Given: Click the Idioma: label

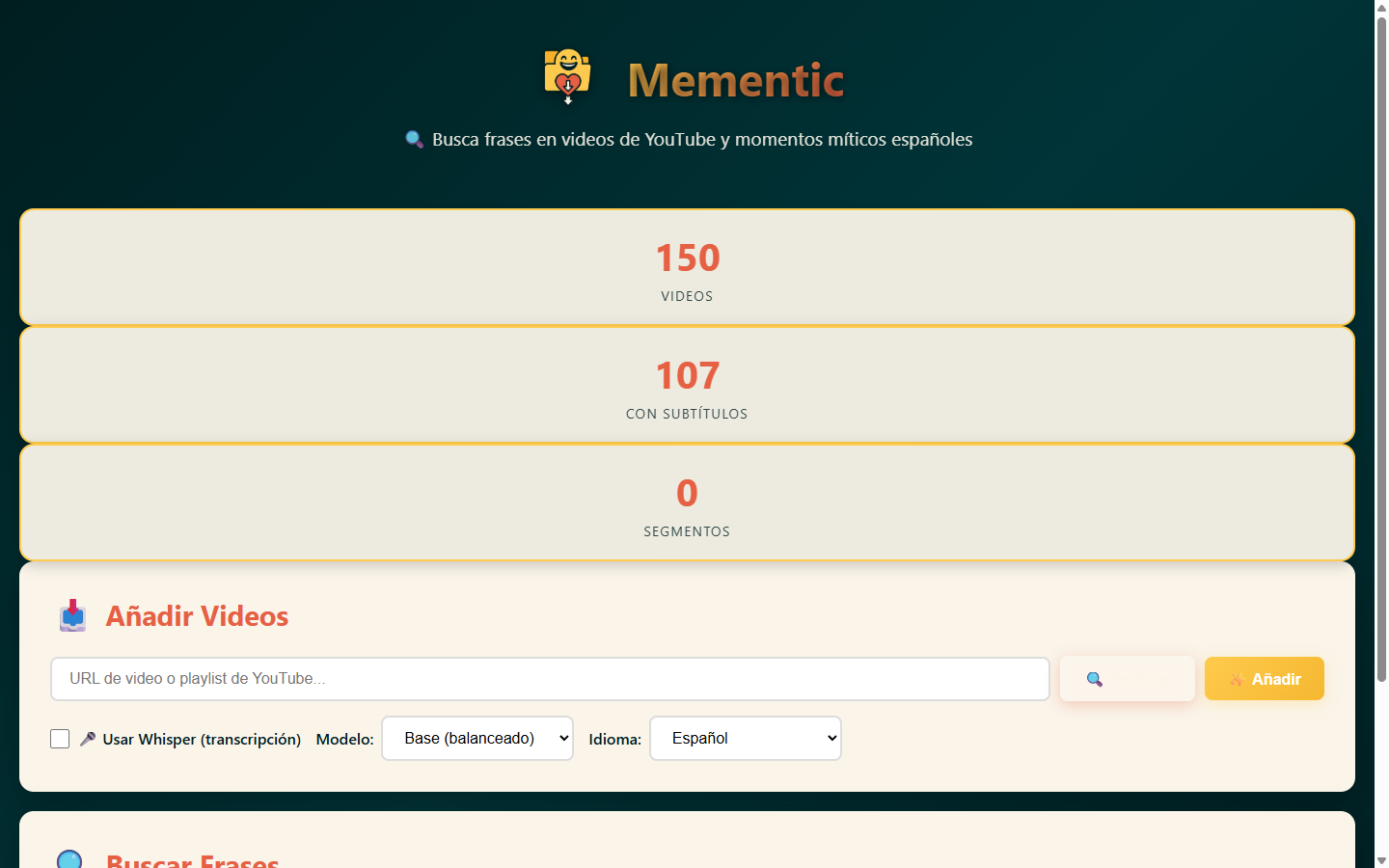Looking at the screenshot, I should click(x=615, y=739).
